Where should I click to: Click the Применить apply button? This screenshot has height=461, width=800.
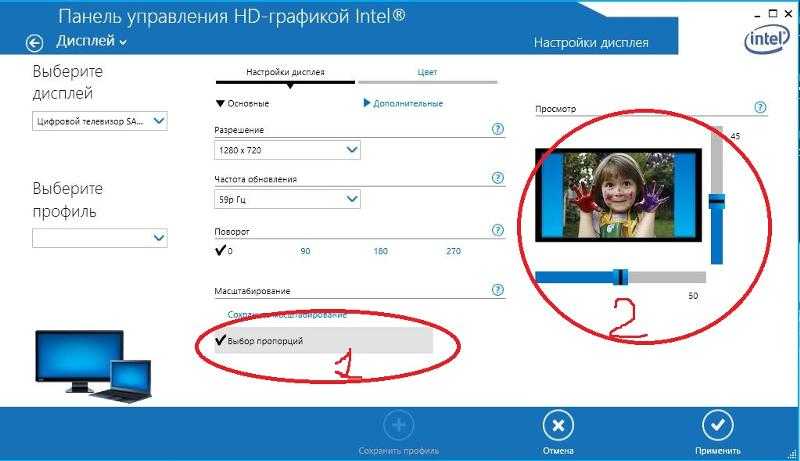point(717,434)
